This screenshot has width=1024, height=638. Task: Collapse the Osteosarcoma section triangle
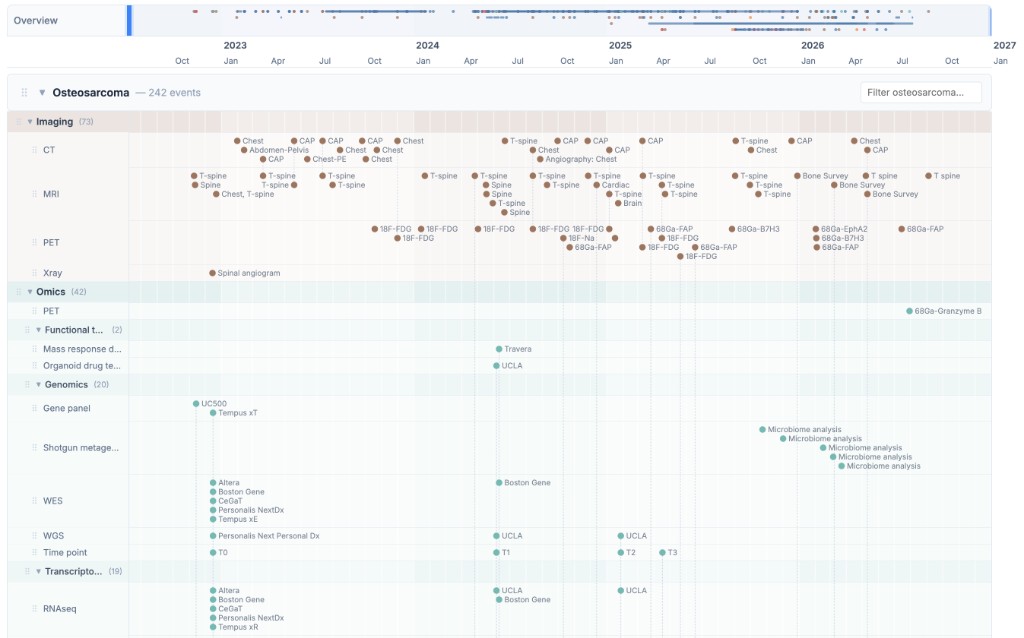pyautogui.click(x=42, y=93)
